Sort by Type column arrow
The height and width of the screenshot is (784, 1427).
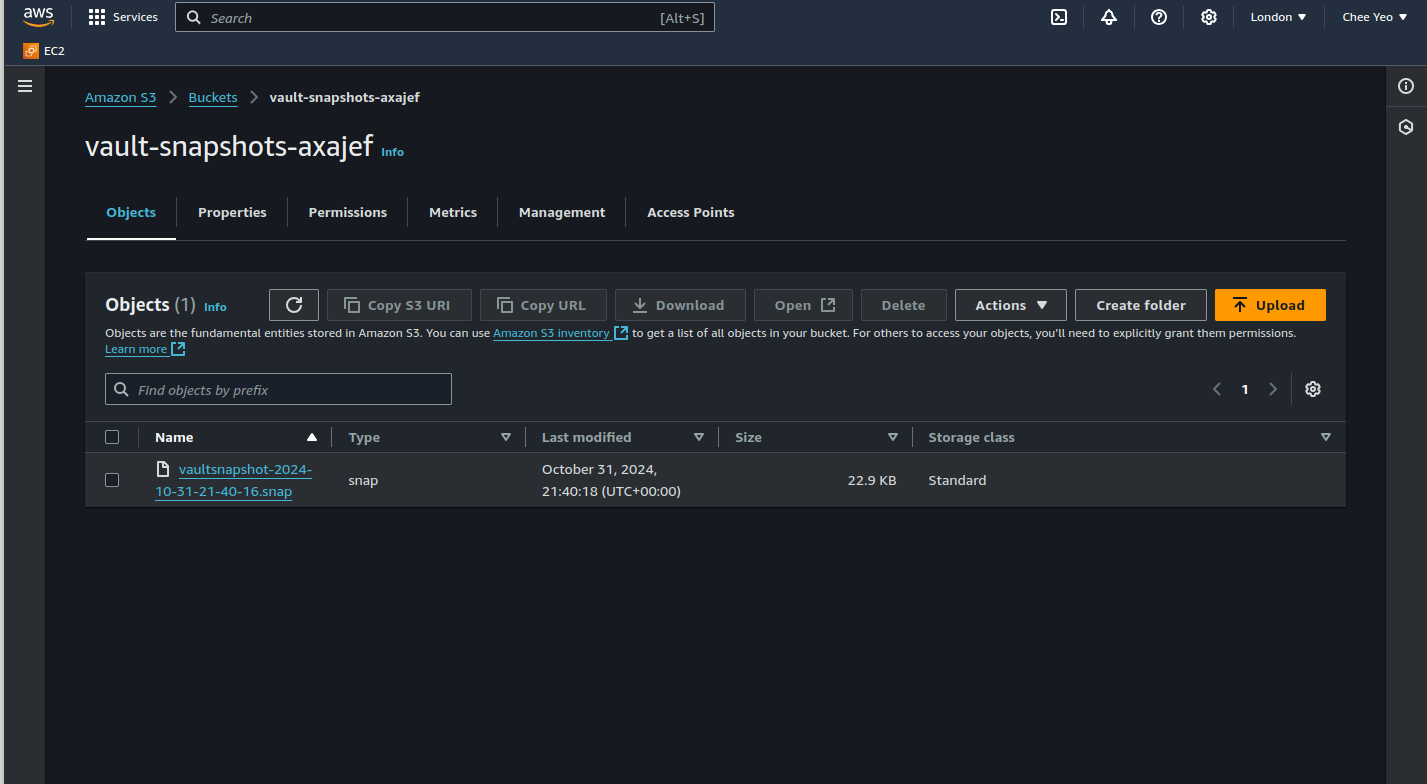coord(506,437)
